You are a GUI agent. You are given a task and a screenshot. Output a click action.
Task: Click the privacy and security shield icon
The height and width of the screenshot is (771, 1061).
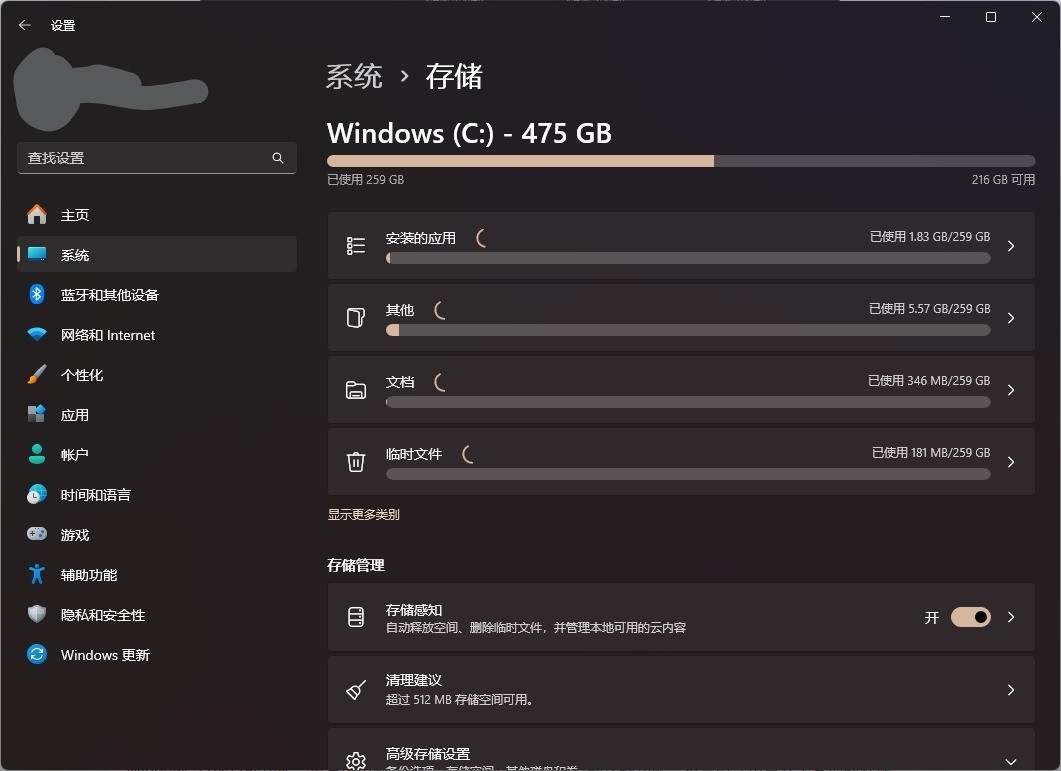click(37, 615)
